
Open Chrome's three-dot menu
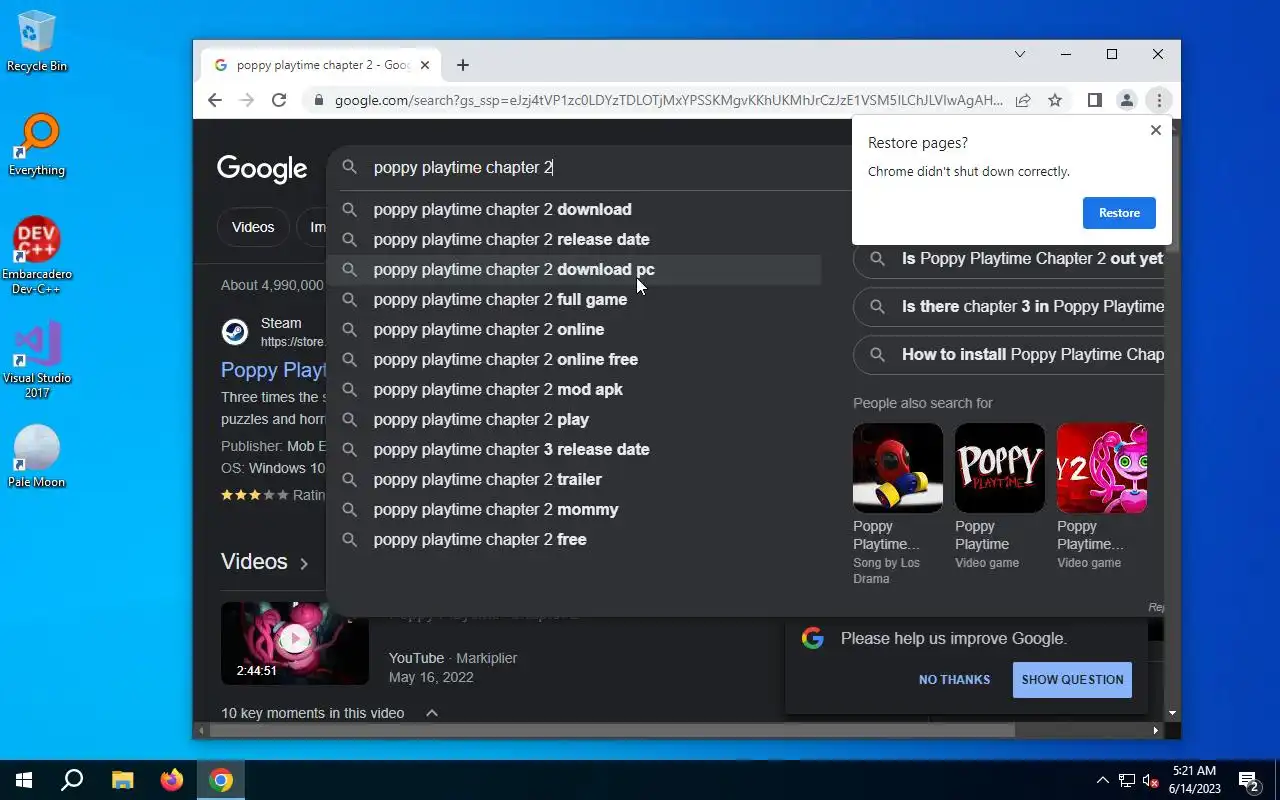click(1159, 100)
